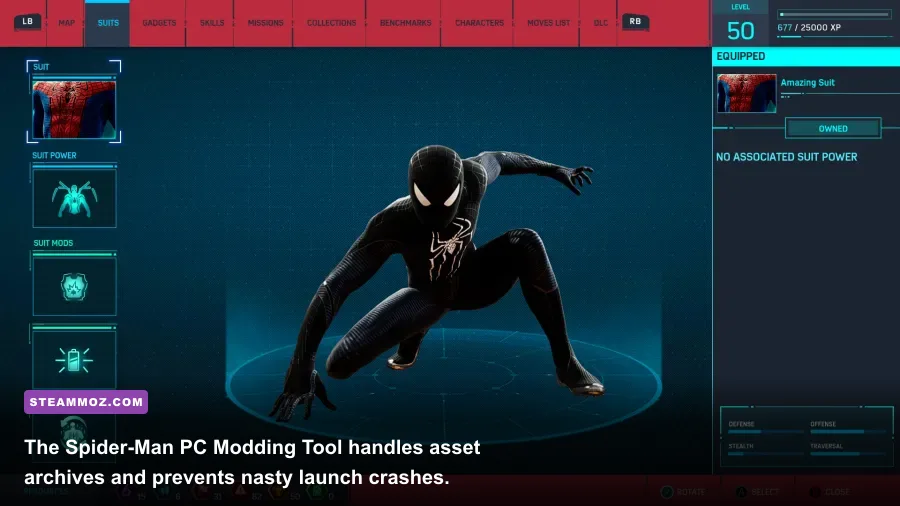900x506 pixels.
Task: Click the Level 50 indicator
Action: tap(740, 24)
